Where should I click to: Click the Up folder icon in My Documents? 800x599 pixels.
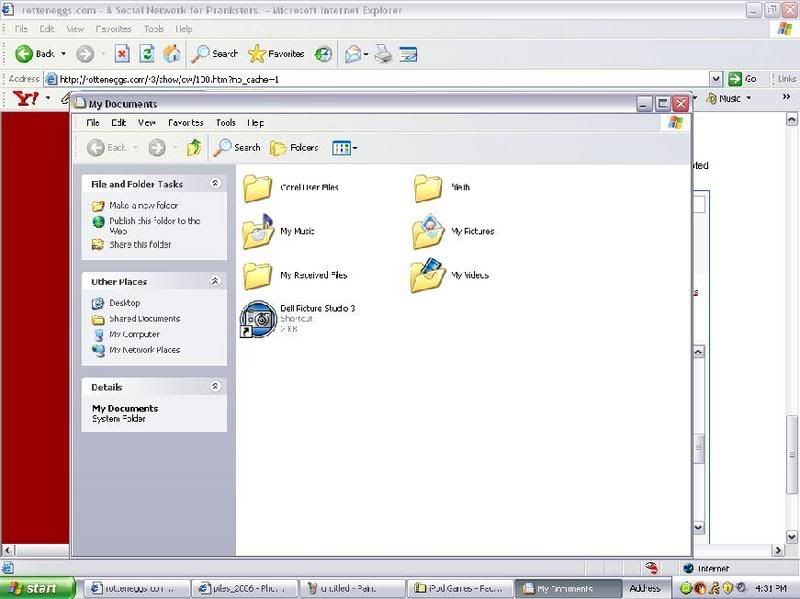click(x=194, y=148)
